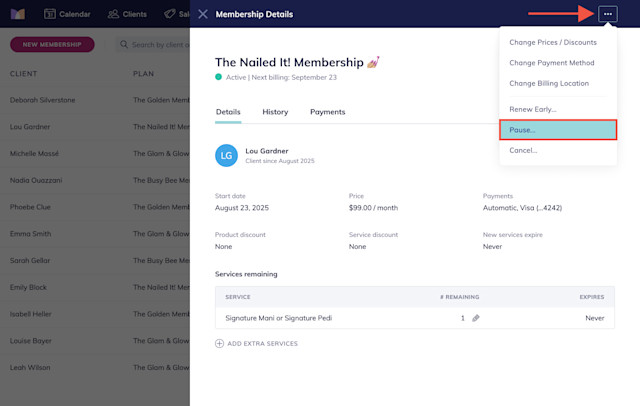Choose Change Prices / Discounts

coord(553,42)
